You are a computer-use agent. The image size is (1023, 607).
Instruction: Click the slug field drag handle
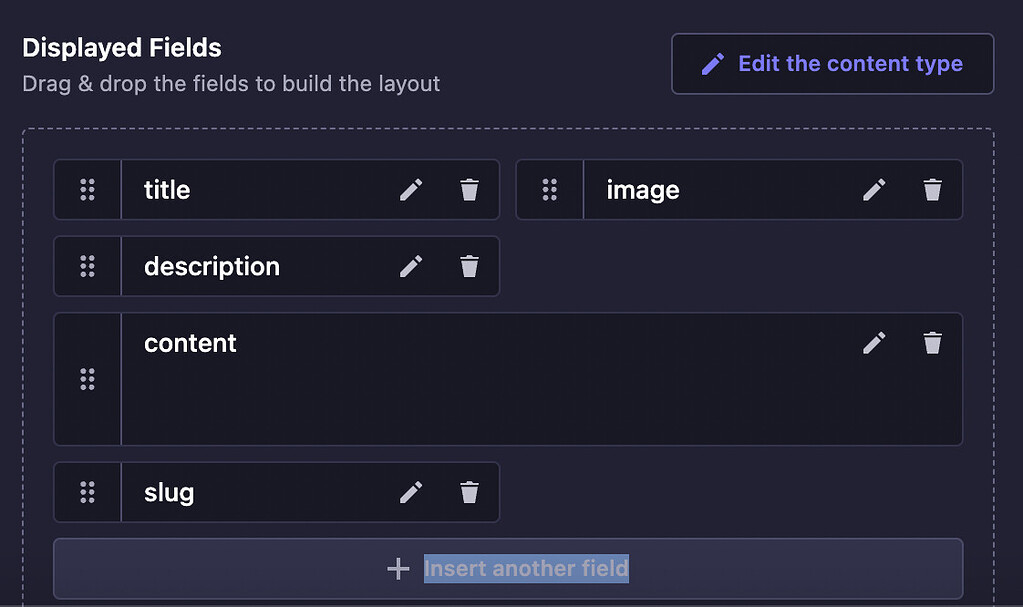point(88,492)
